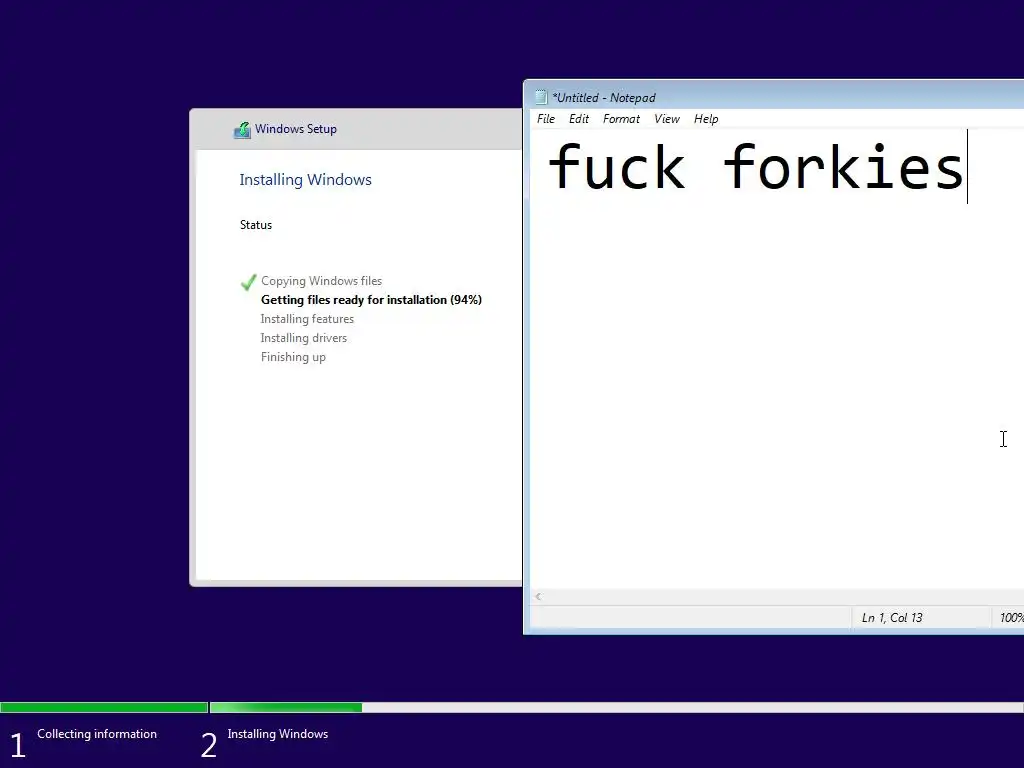Click 'Collecting information' step 1 label
The width and height of the screenshot is (1024, 768).
pyautogui.click(x=97, y=734)
